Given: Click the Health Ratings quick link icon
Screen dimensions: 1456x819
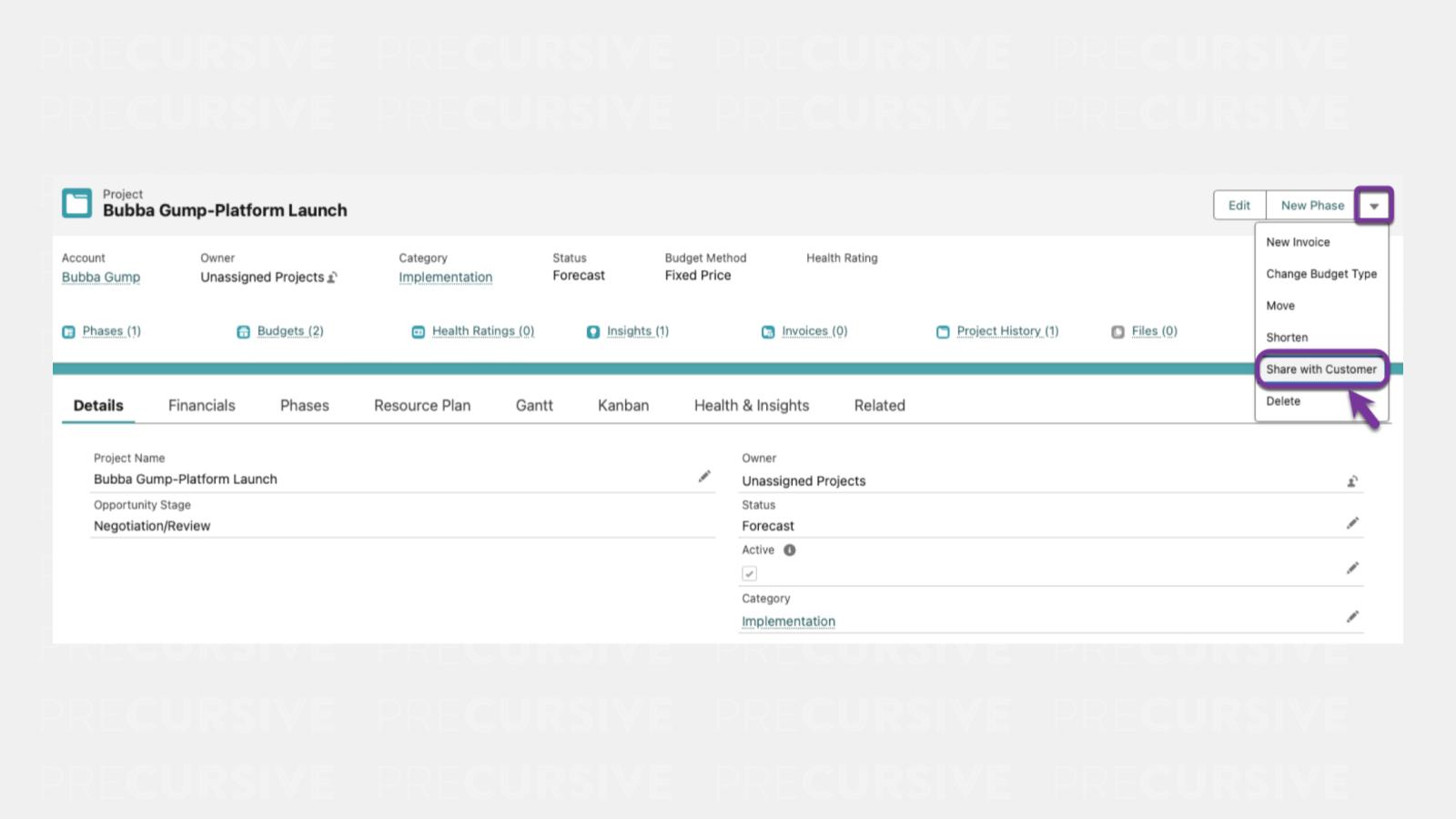Looking at the screenshot, I should coord(418,332).
